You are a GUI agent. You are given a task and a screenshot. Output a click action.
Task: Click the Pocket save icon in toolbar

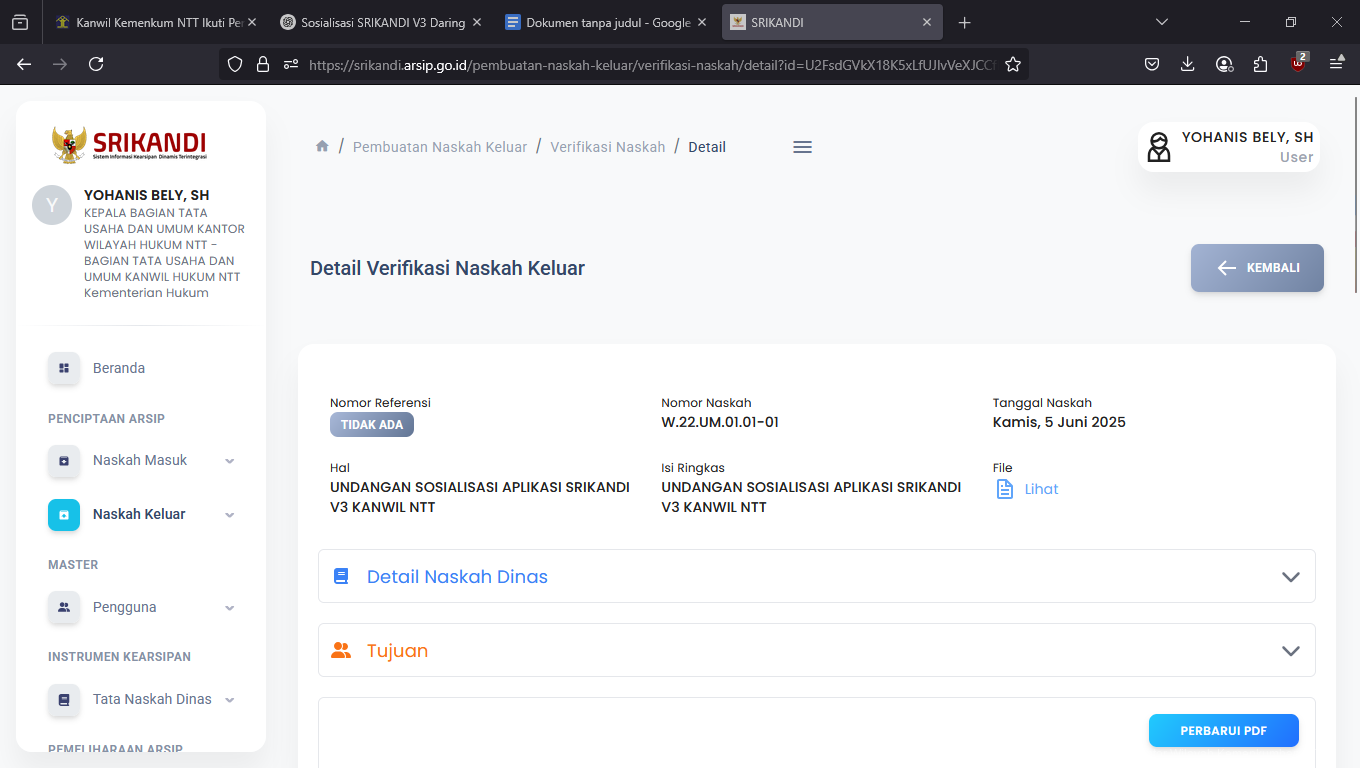click(x=1152, y=64)
